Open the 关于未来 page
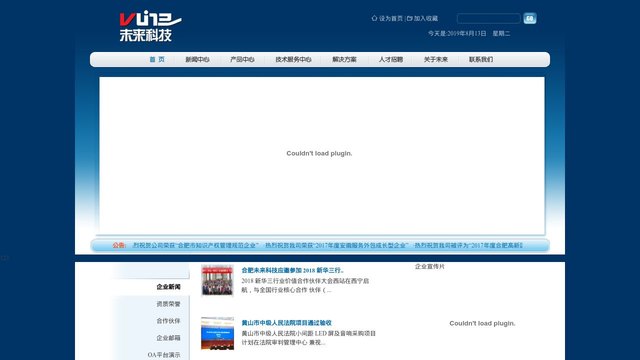Image resolution: width=640 pixels, height=360 pixels. [x=436, y=59]
